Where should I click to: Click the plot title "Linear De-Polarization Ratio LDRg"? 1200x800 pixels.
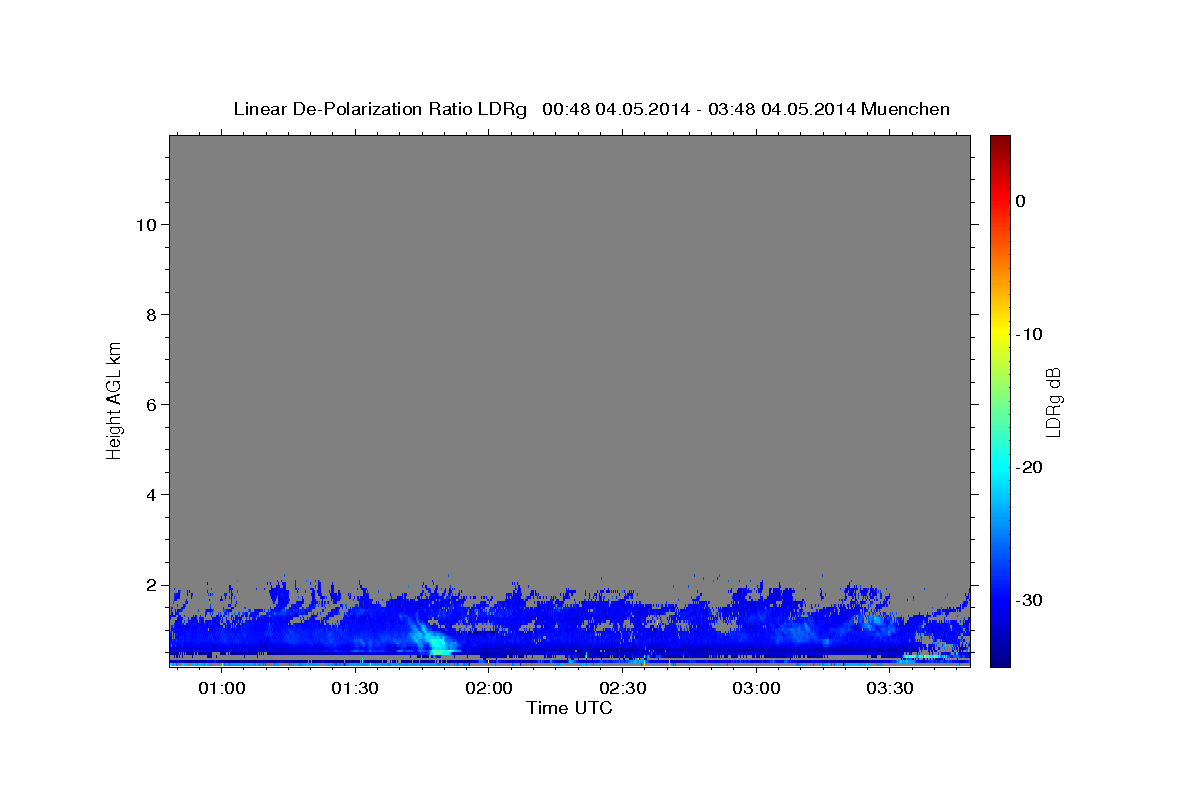click(x=380, y=109)
